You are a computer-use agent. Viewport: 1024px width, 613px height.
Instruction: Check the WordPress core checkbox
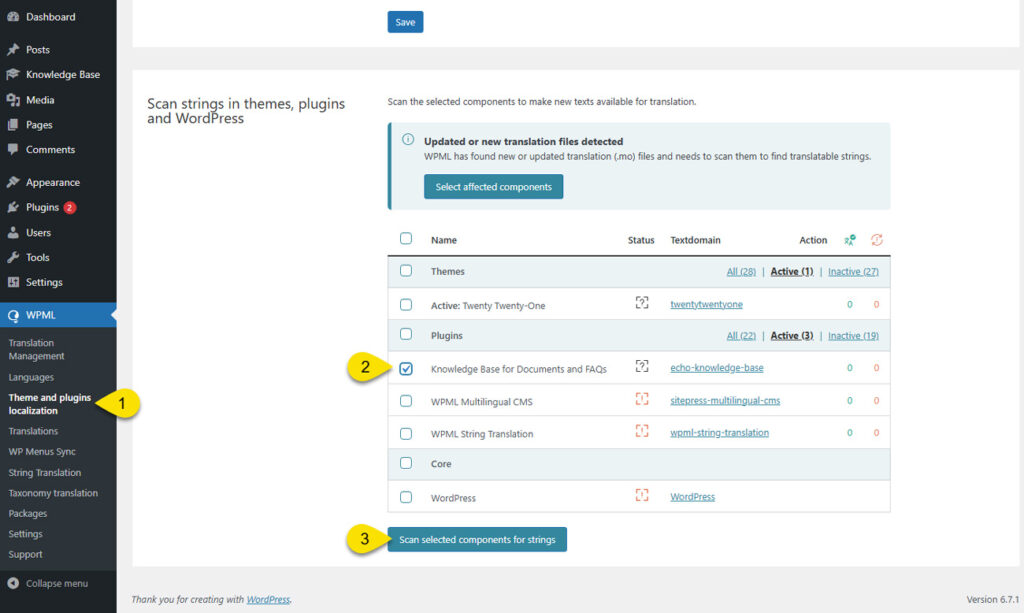[406, 497]
